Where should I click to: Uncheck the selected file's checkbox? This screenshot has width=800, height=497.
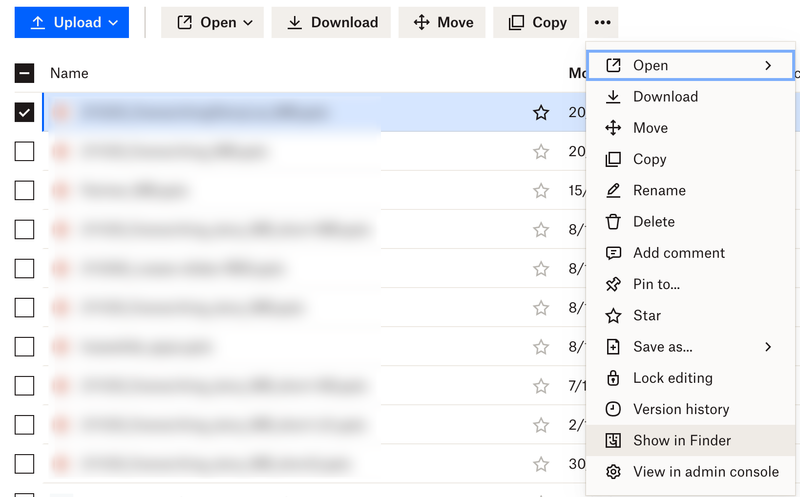click(x=24, y=112)
